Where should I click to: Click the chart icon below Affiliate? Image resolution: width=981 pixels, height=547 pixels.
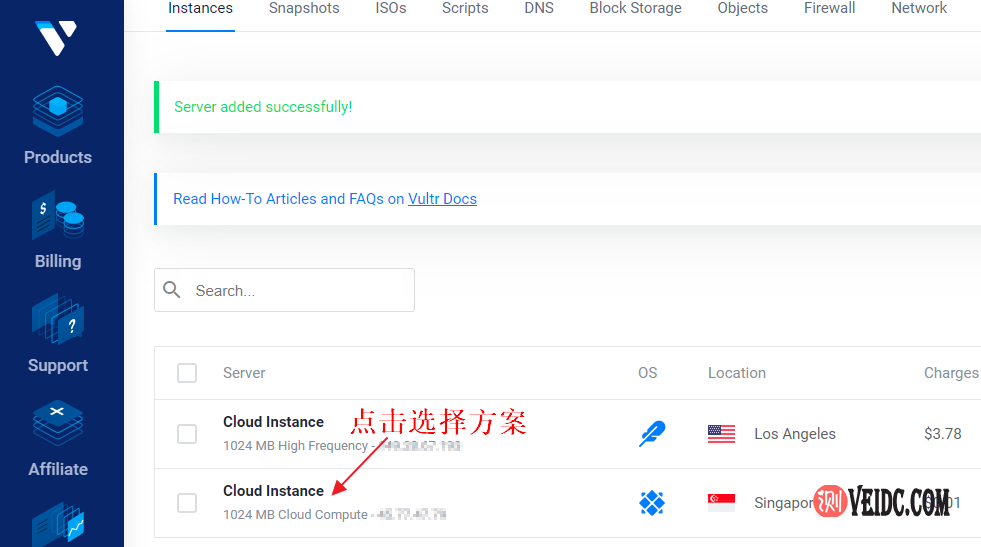click(x=58, y=524)
